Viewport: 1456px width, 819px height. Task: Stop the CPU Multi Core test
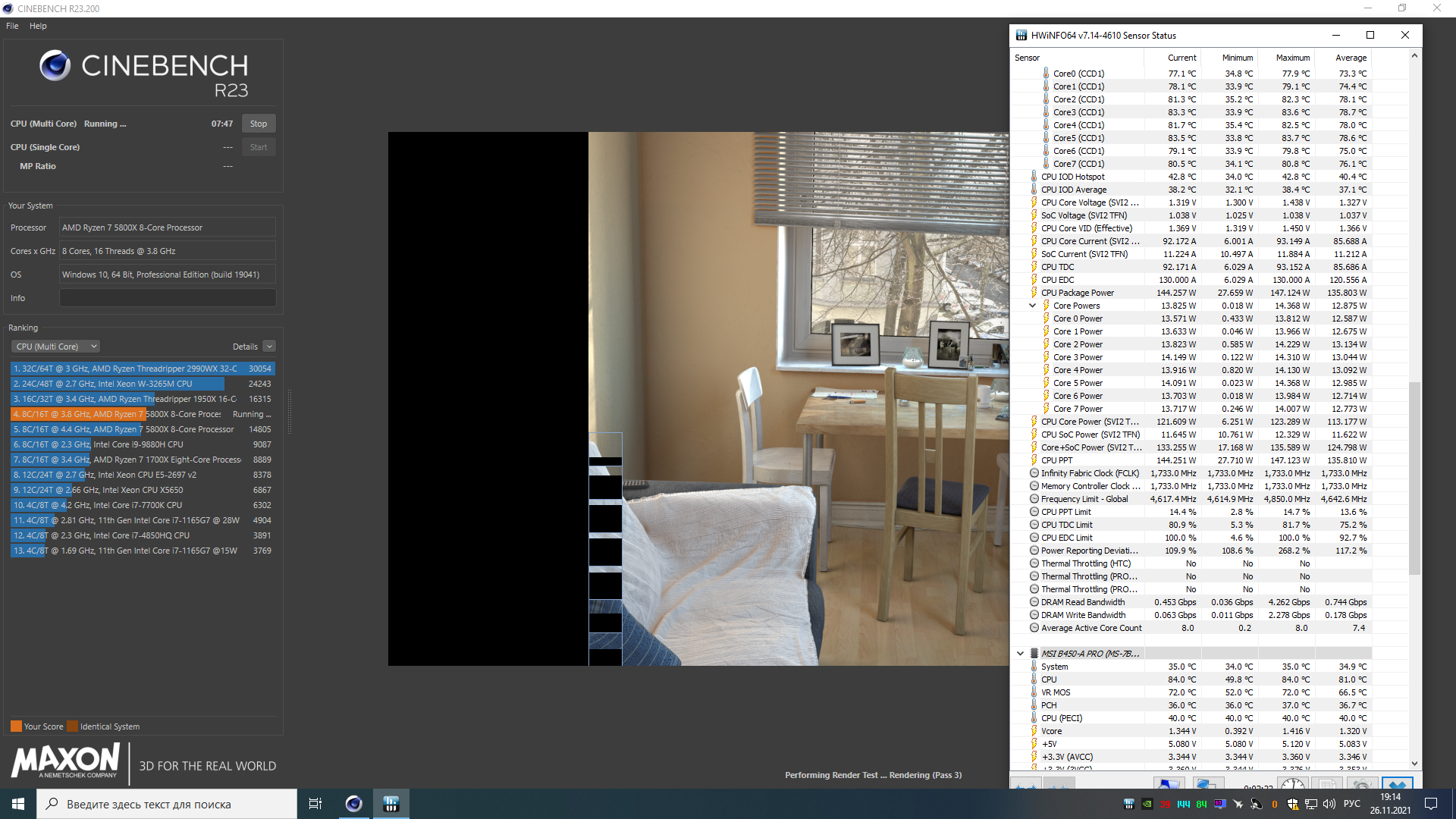point(259,124)
